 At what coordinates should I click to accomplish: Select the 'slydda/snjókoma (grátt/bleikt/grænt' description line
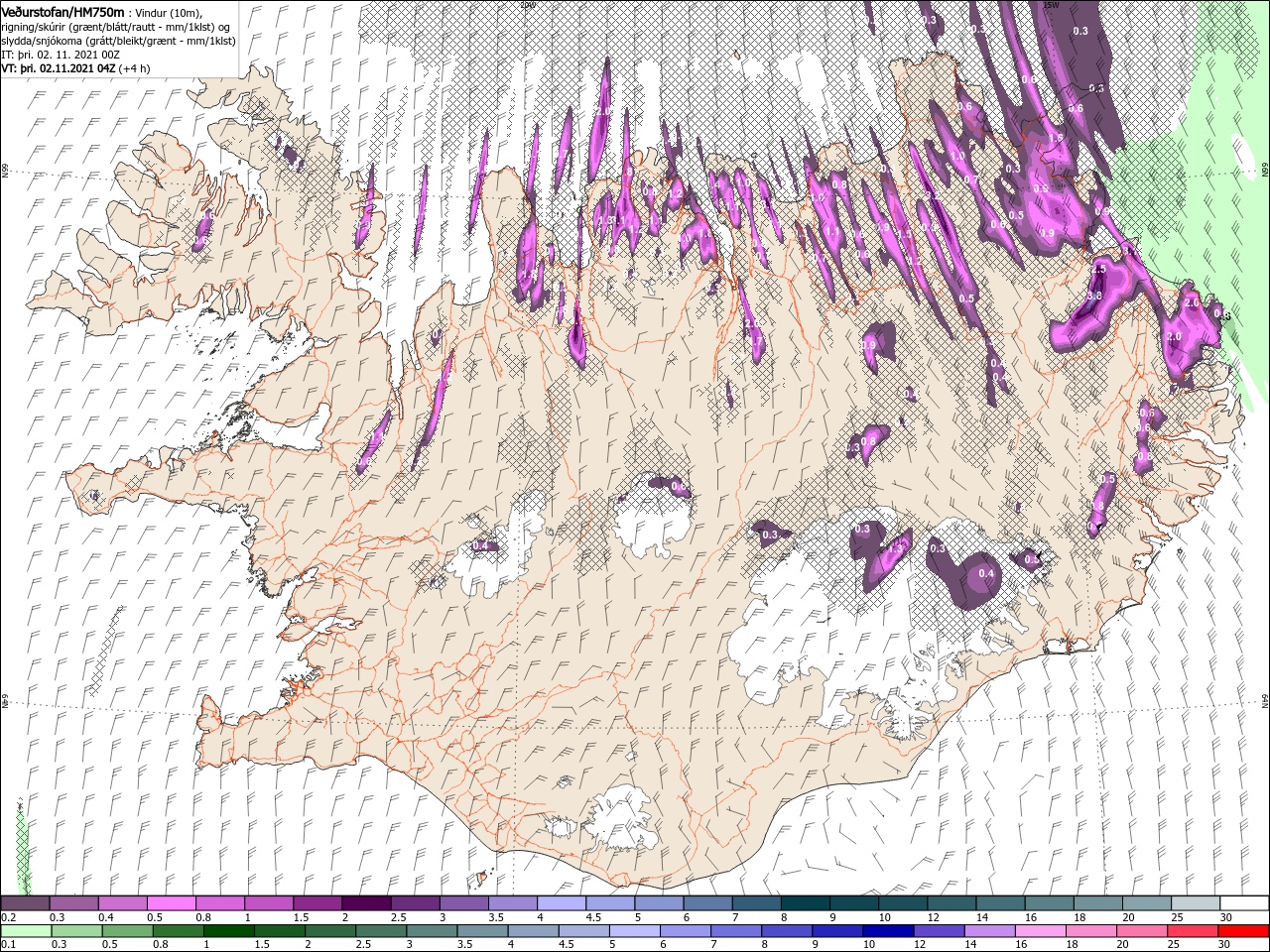tap(117, 40)
